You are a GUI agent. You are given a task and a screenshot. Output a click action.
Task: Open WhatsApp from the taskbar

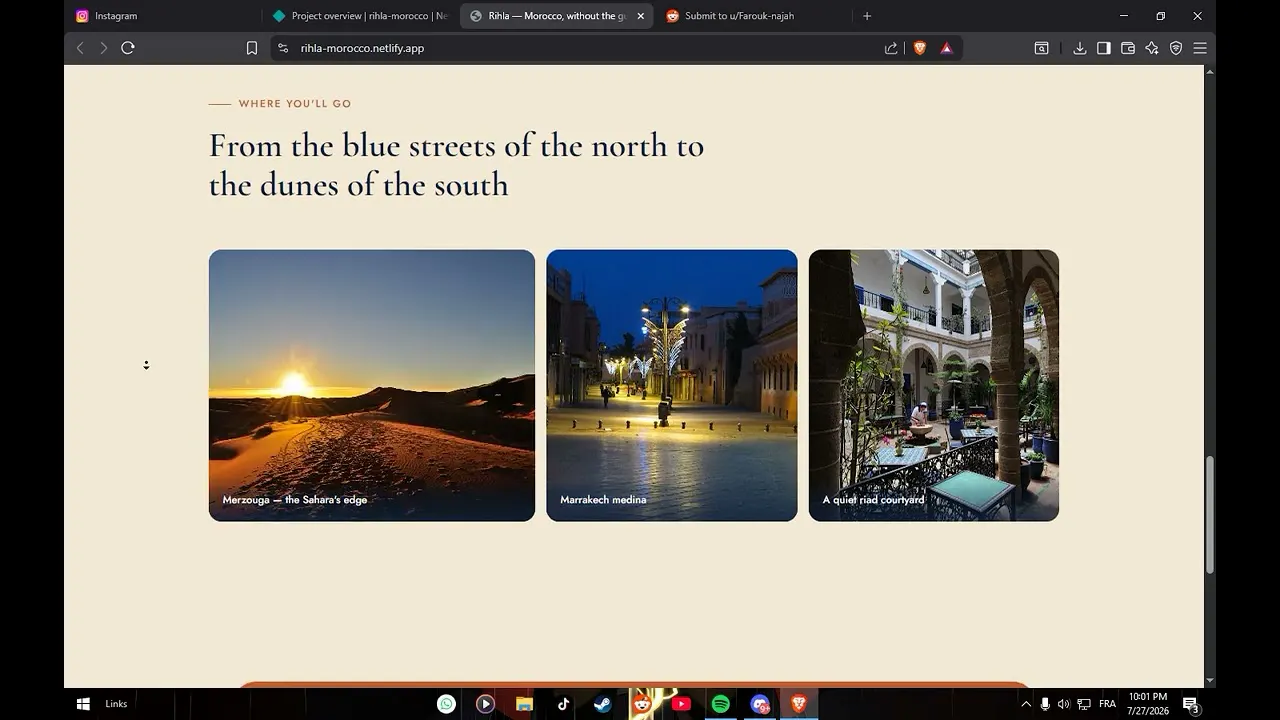click(x=446, y=704)
